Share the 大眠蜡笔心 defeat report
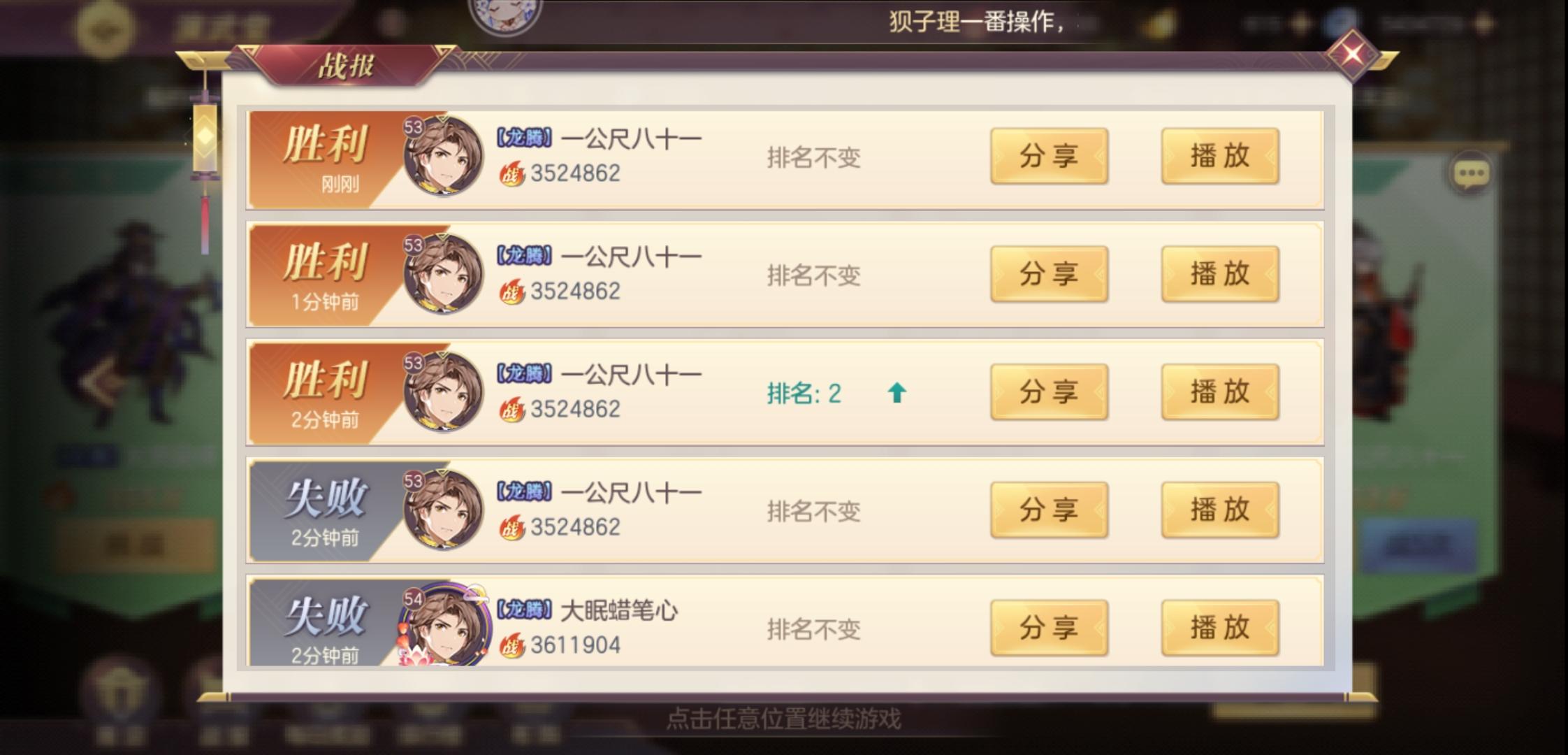The image size is (1568, 755). coord(1049,628)
